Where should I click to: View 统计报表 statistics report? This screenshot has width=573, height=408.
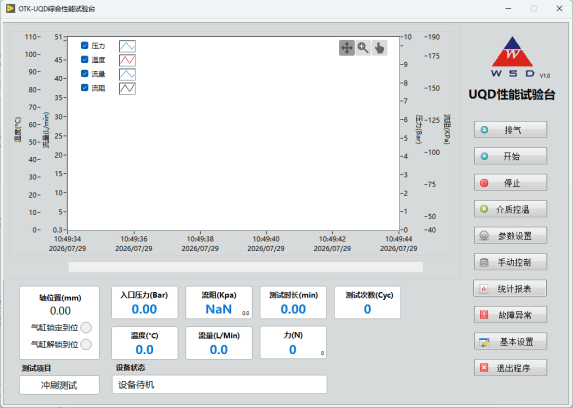pos(510,288)
